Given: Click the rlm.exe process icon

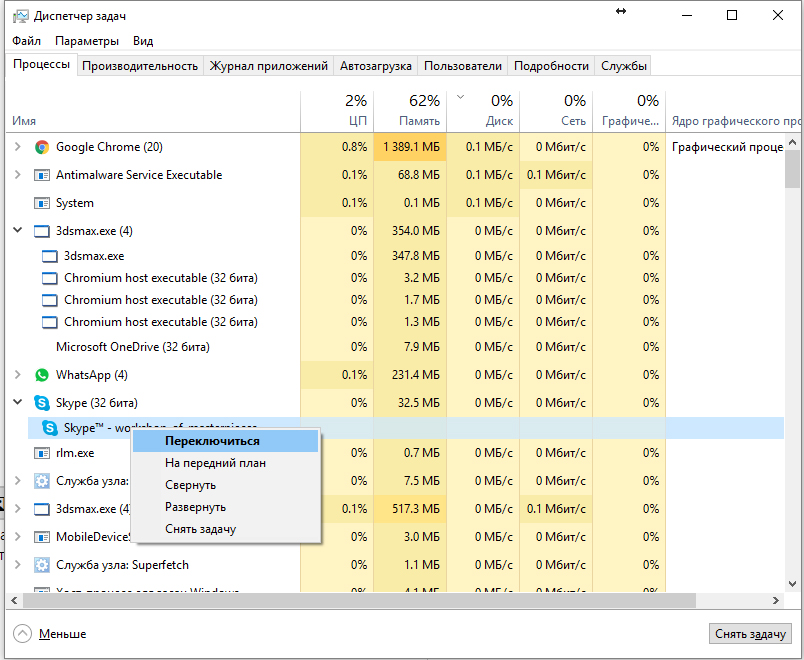Looking at the screenshot, I should click(x=42, y=453).
